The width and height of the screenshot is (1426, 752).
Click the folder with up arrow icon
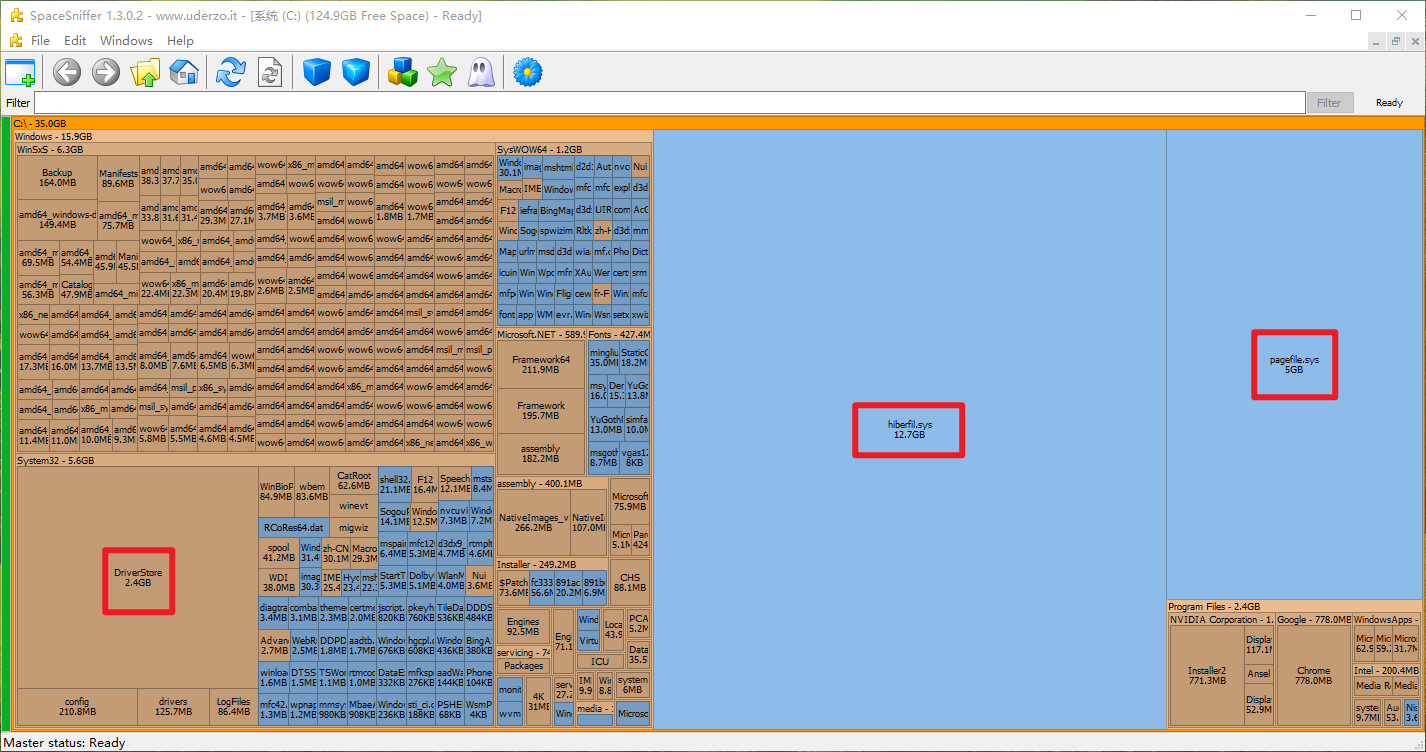145,72
